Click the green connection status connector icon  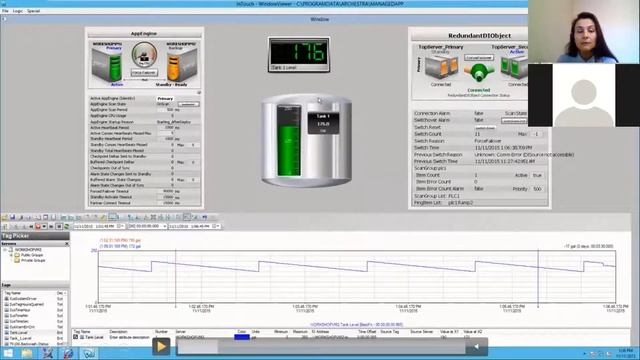pyautogui.click(x=478, y=73)
